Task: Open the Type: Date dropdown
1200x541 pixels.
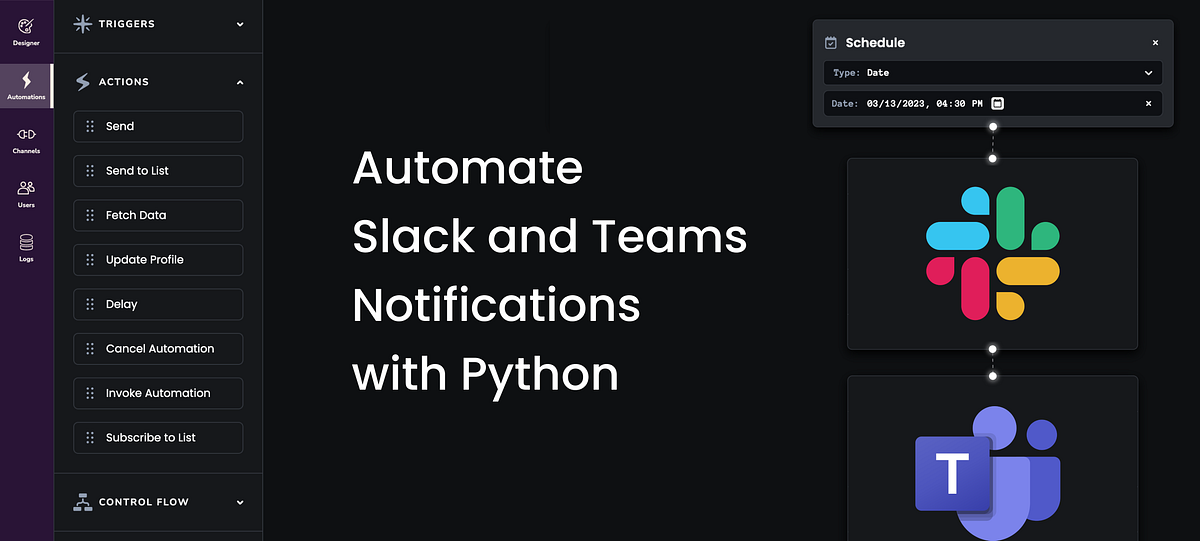Action: pyautogui.click(x=993, y=73)
